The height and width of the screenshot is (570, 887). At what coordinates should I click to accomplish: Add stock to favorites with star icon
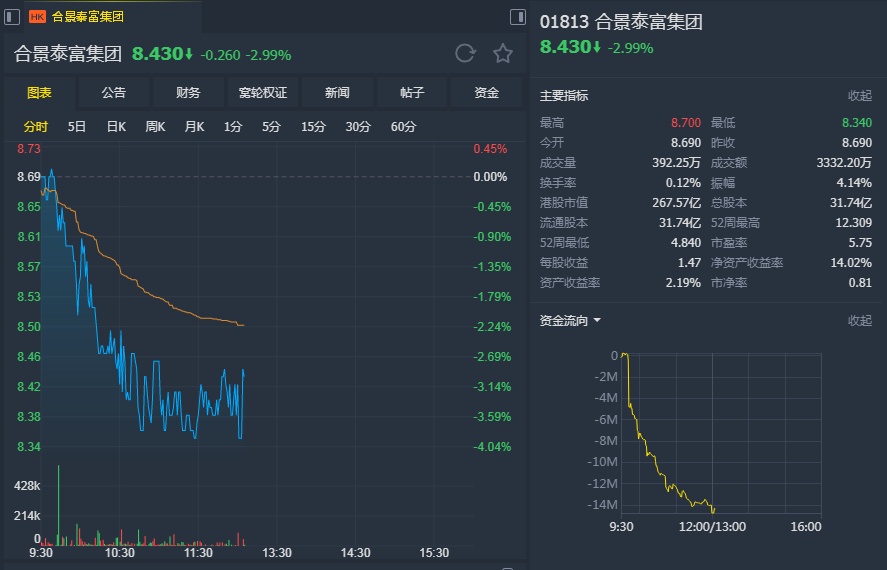point(502,54)
